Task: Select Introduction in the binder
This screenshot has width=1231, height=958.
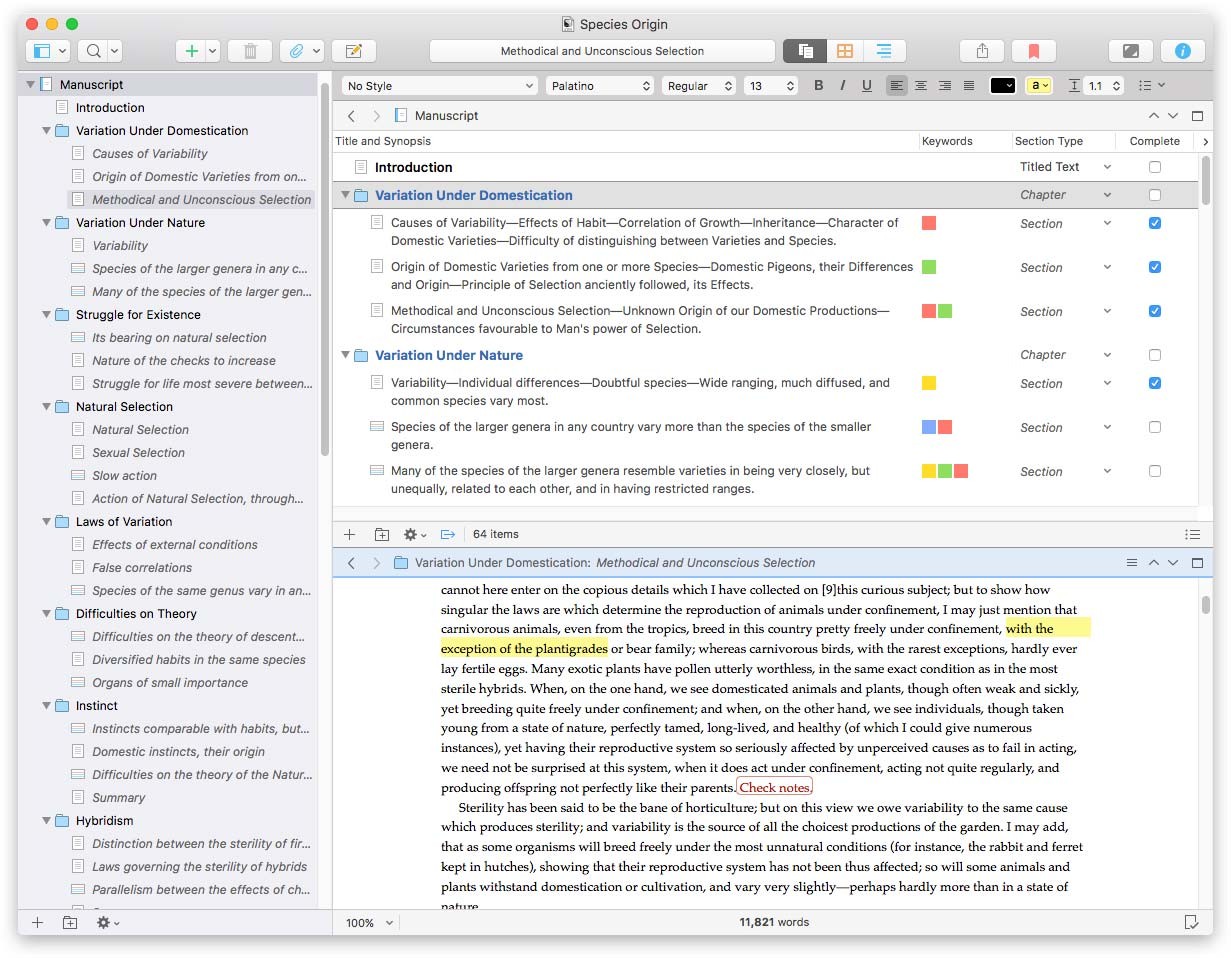Action: [x=110, y=108]
